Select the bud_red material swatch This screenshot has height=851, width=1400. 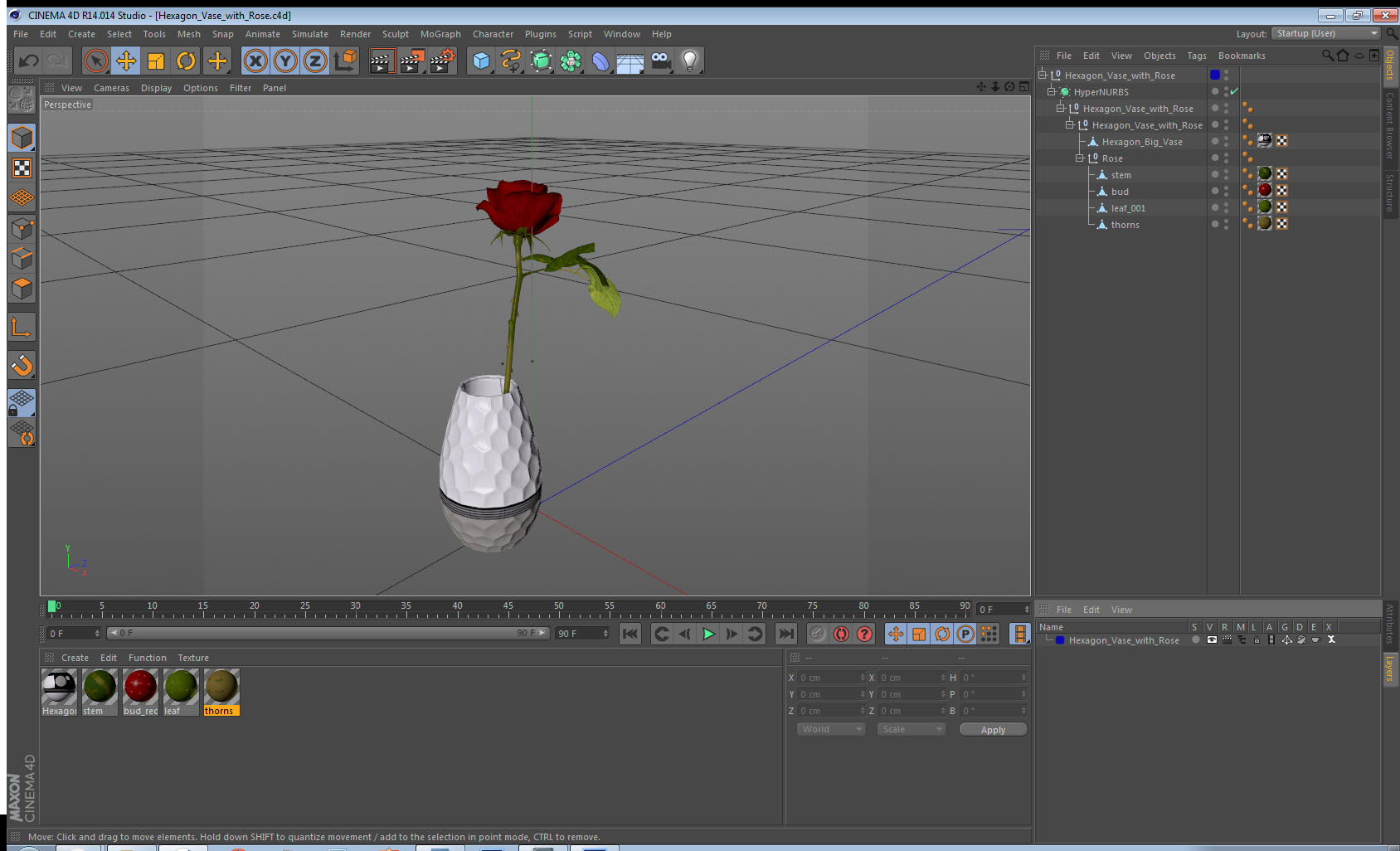(140, 693)
